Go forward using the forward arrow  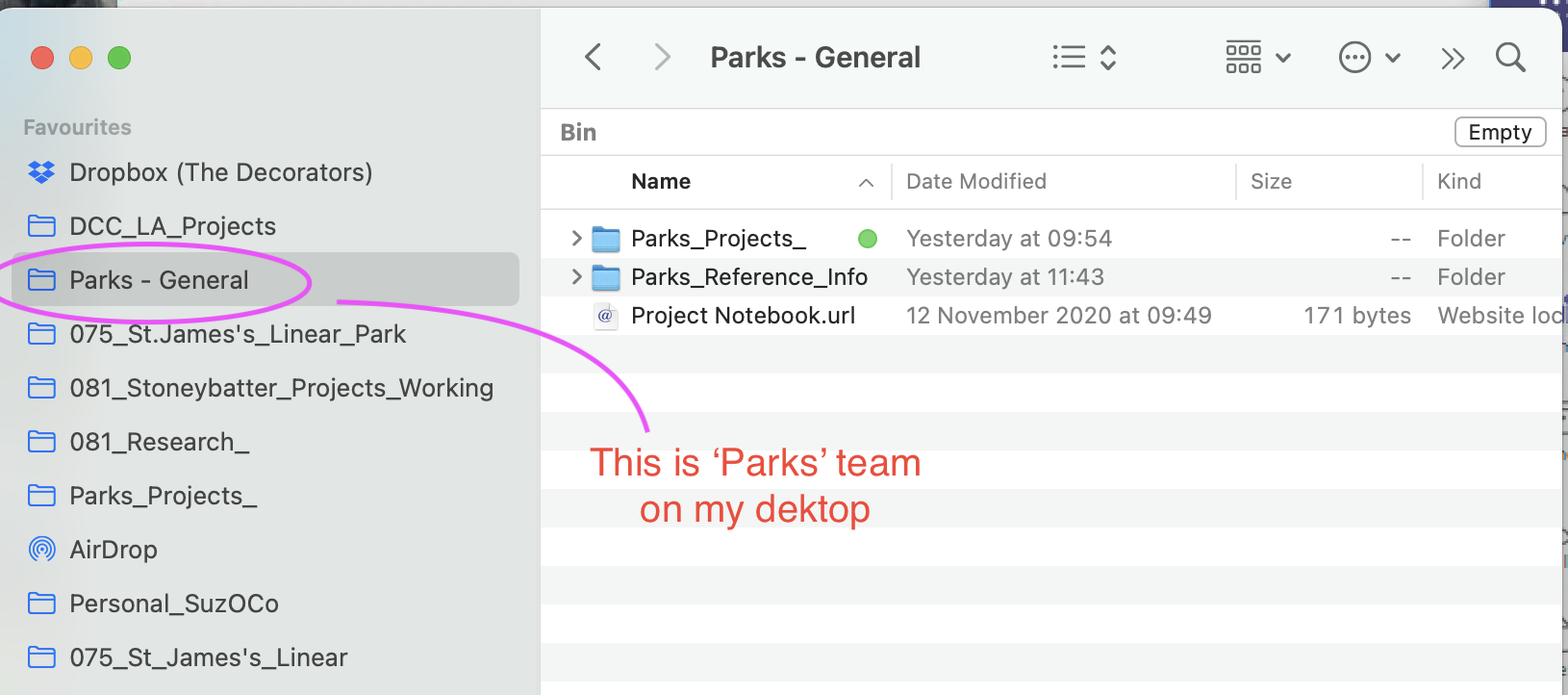[662, 58]
